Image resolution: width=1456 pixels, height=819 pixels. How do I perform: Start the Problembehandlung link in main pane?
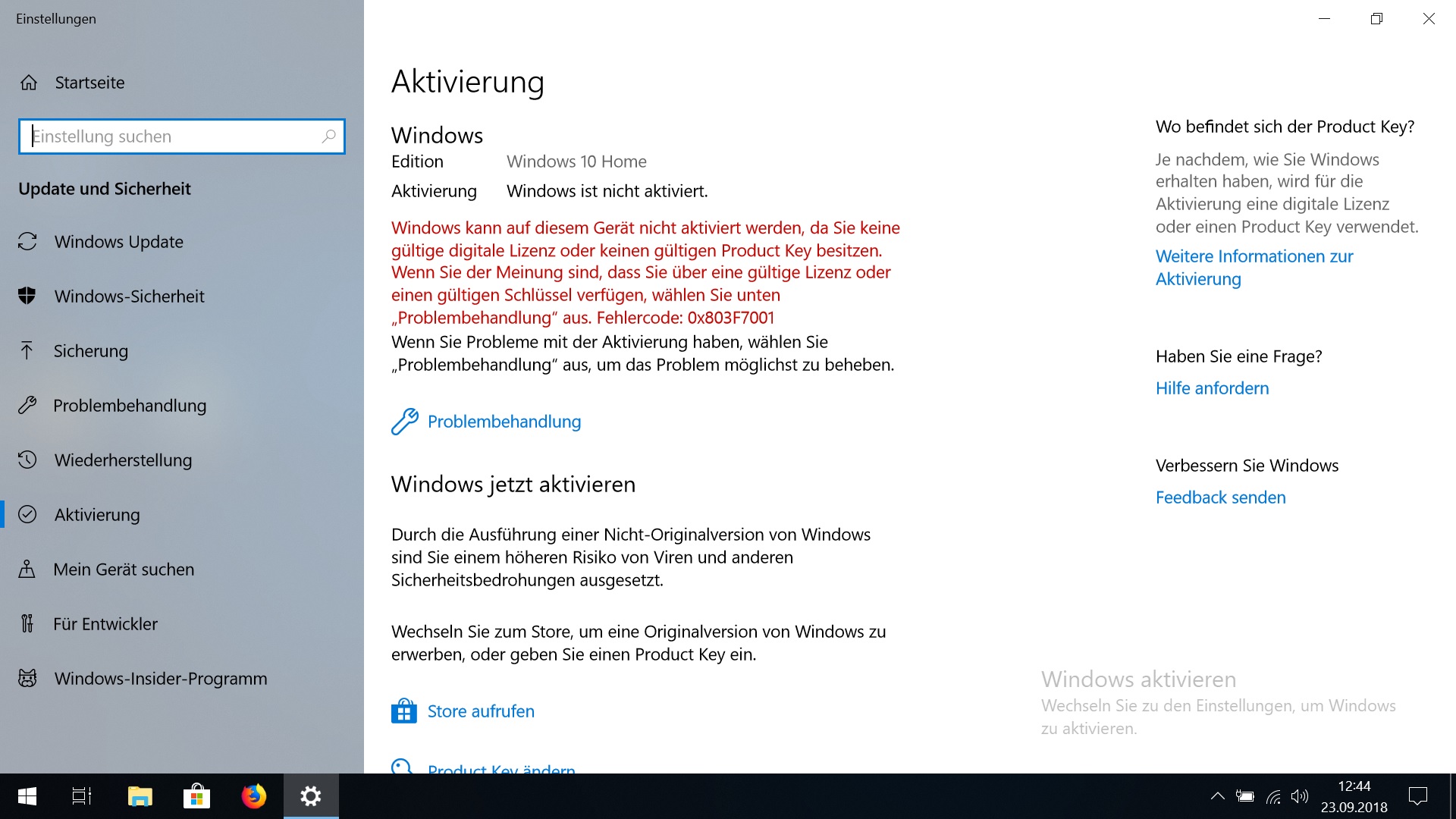click(504, 422)
